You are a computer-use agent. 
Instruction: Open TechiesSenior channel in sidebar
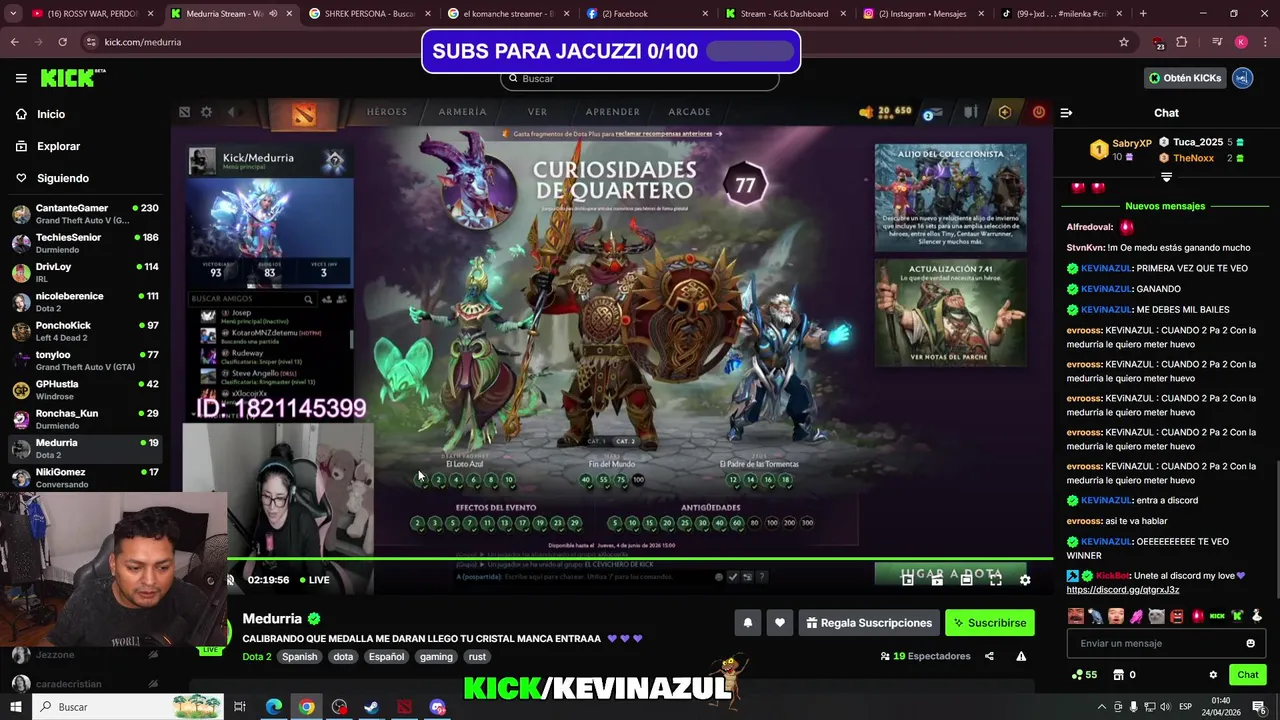(86, 243)
